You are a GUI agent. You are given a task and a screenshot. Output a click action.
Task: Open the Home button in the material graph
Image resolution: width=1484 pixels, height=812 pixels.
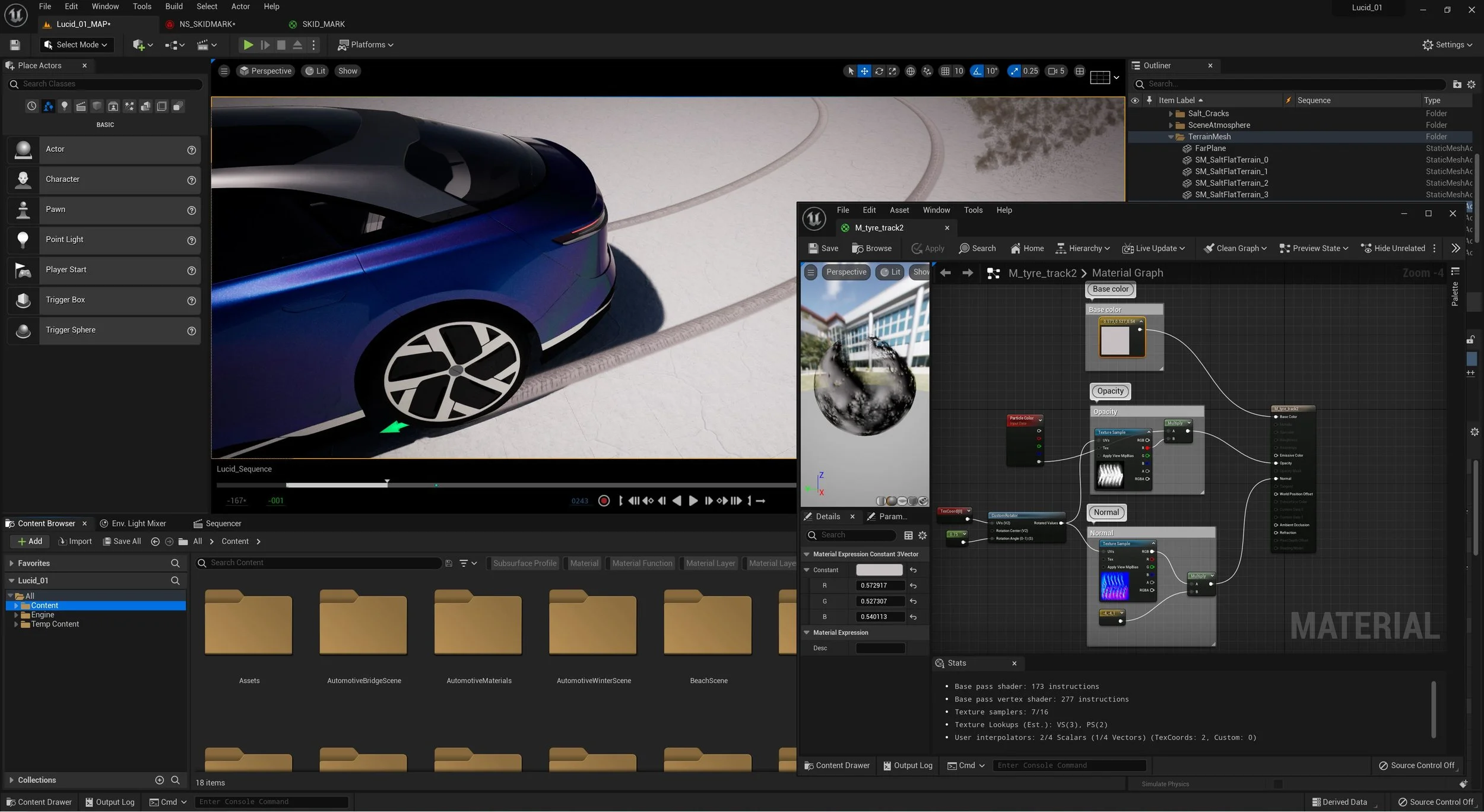click(1027, 249)
